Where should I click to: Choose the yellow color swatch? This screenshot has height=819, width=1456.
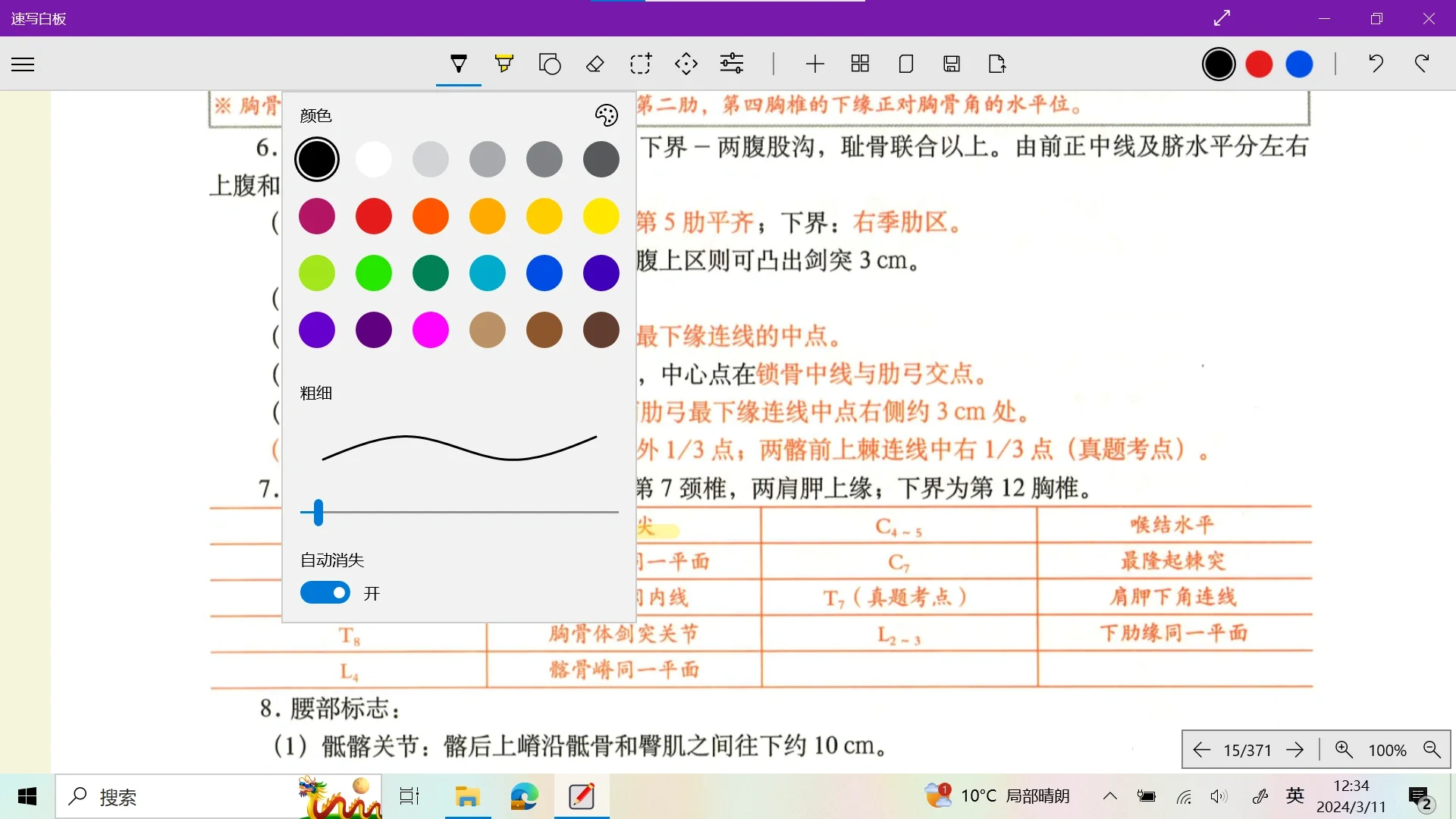click(601, 216)
